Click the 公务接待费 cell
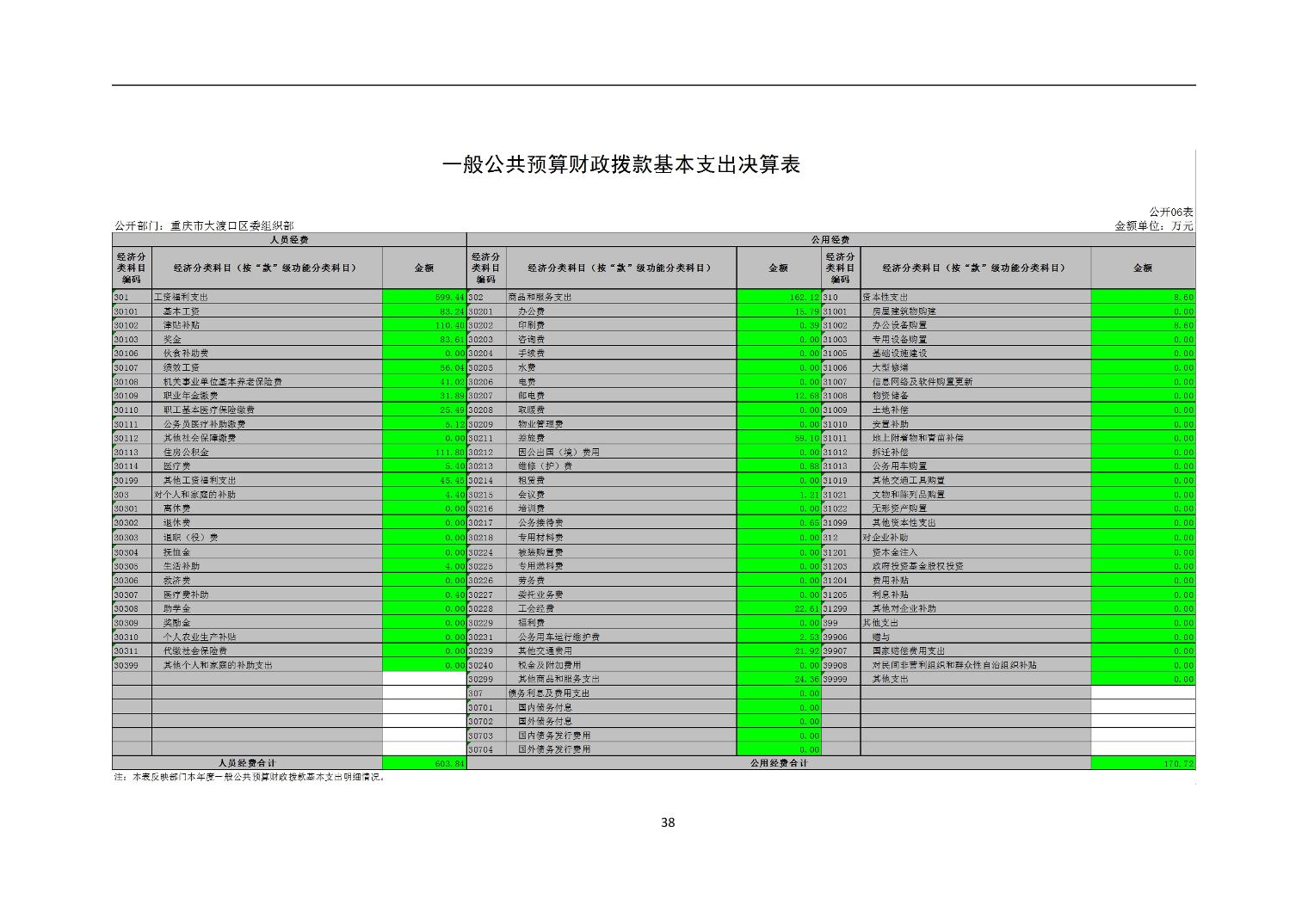1308x924 pixels. [540, 523]
